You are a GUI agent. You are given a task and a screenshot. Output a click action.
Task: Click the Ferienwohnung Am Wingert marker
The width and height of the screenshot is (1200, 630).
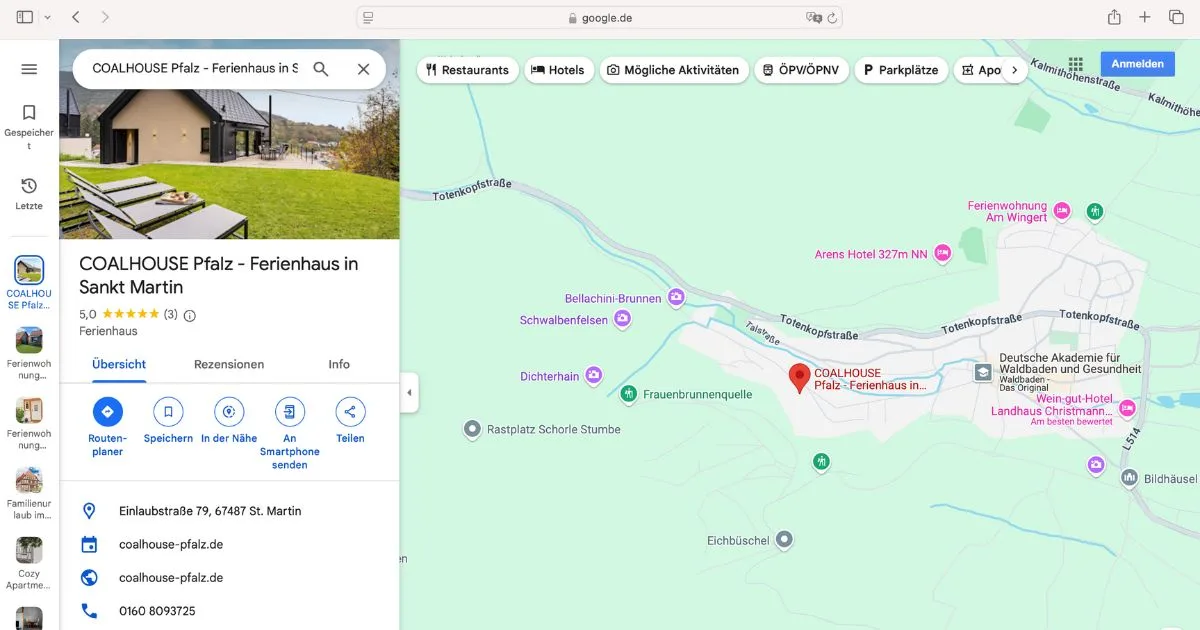coord(1062,211)
